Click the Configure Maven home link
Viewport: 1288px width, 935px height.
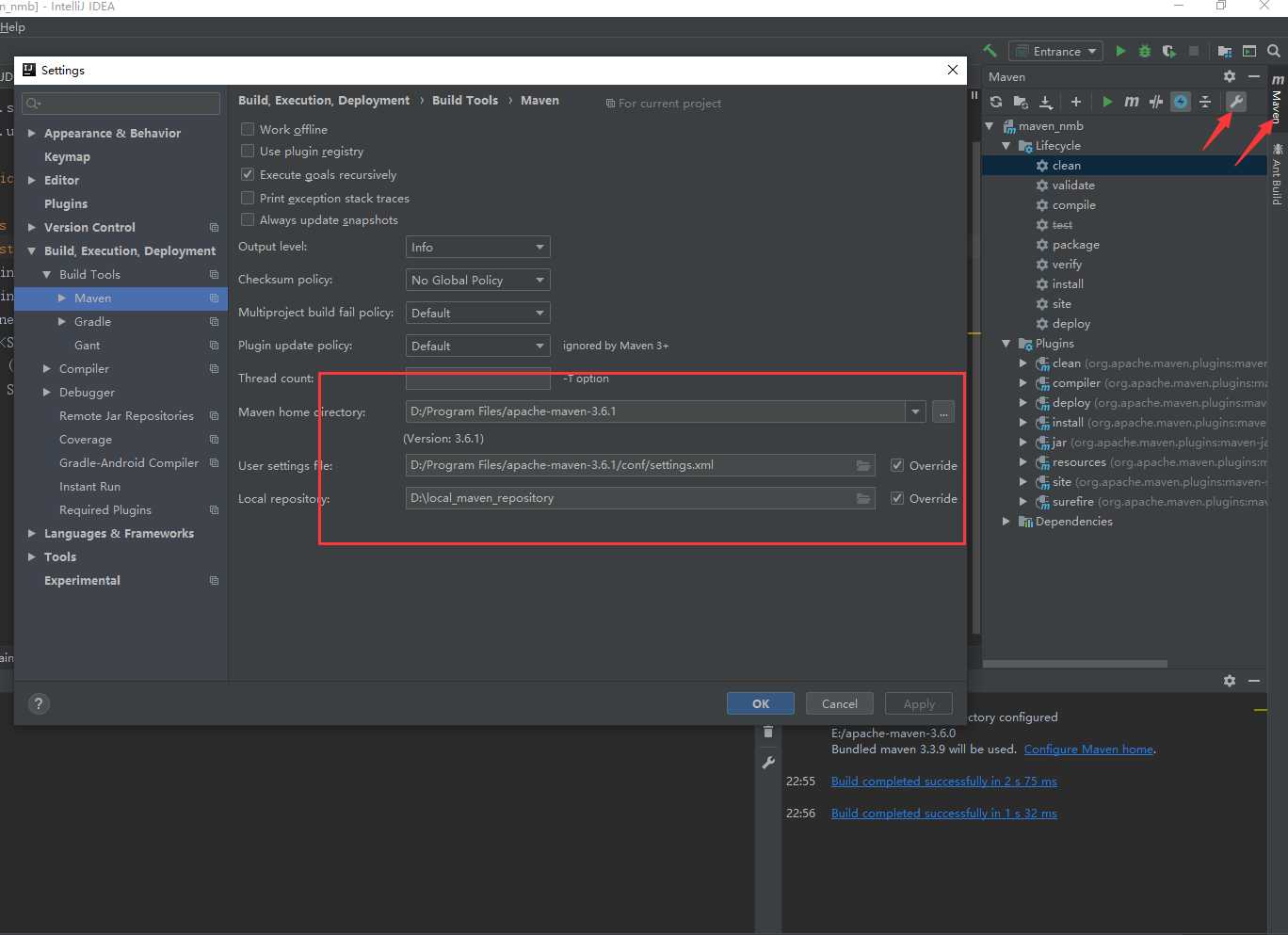coord(1088,750)
